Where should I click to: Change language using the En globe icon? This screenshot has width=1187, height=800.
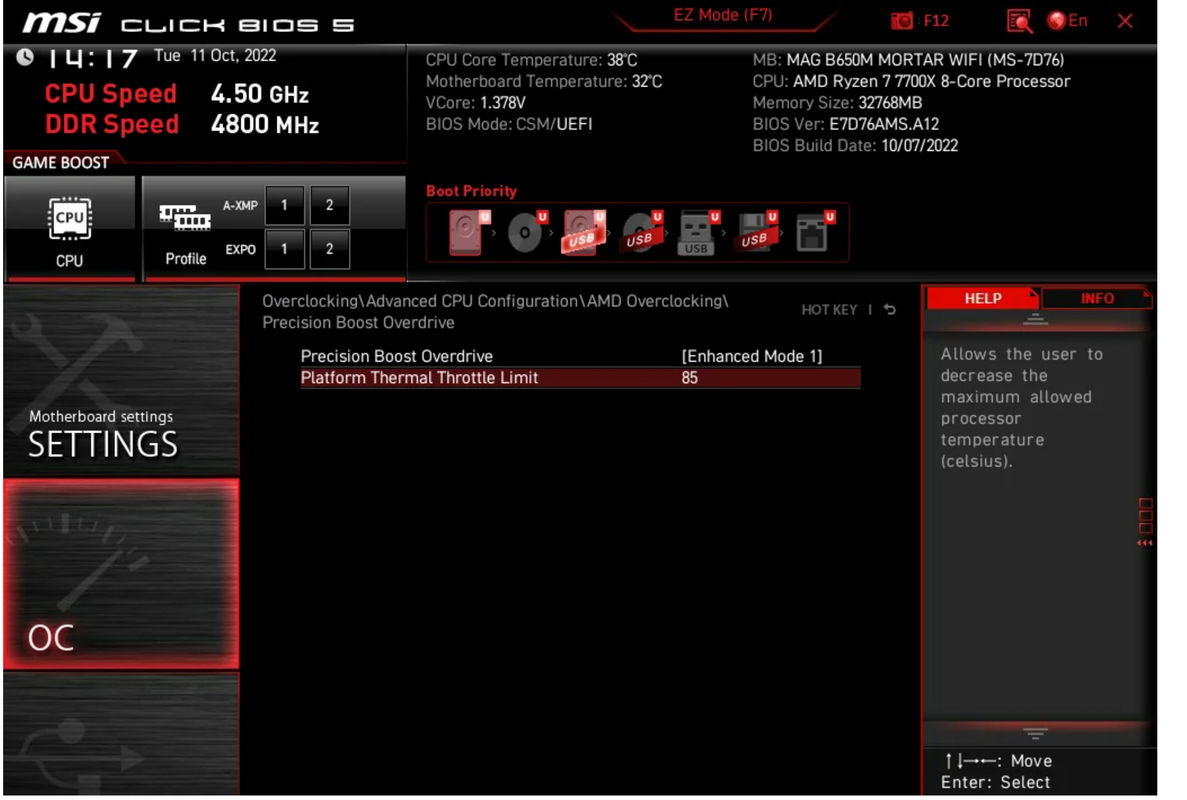[x=1068, y=20]
